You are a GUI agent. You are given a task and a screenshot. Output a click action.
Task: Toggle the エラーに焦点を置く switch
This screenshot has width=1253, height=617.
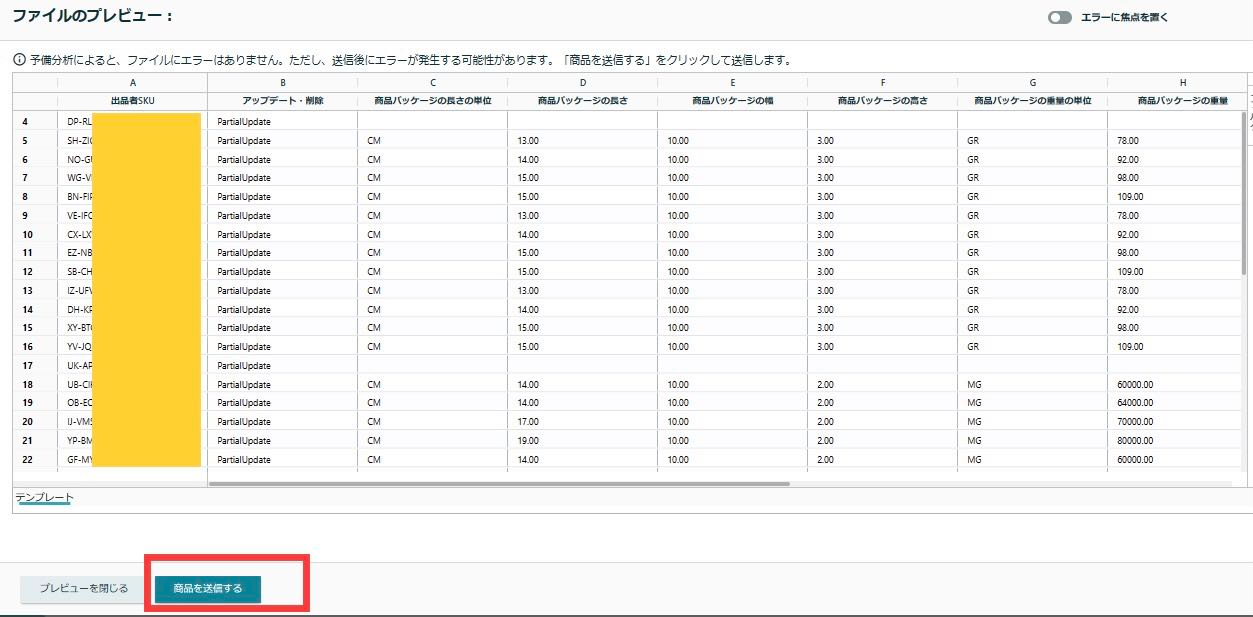point(1060,17)
